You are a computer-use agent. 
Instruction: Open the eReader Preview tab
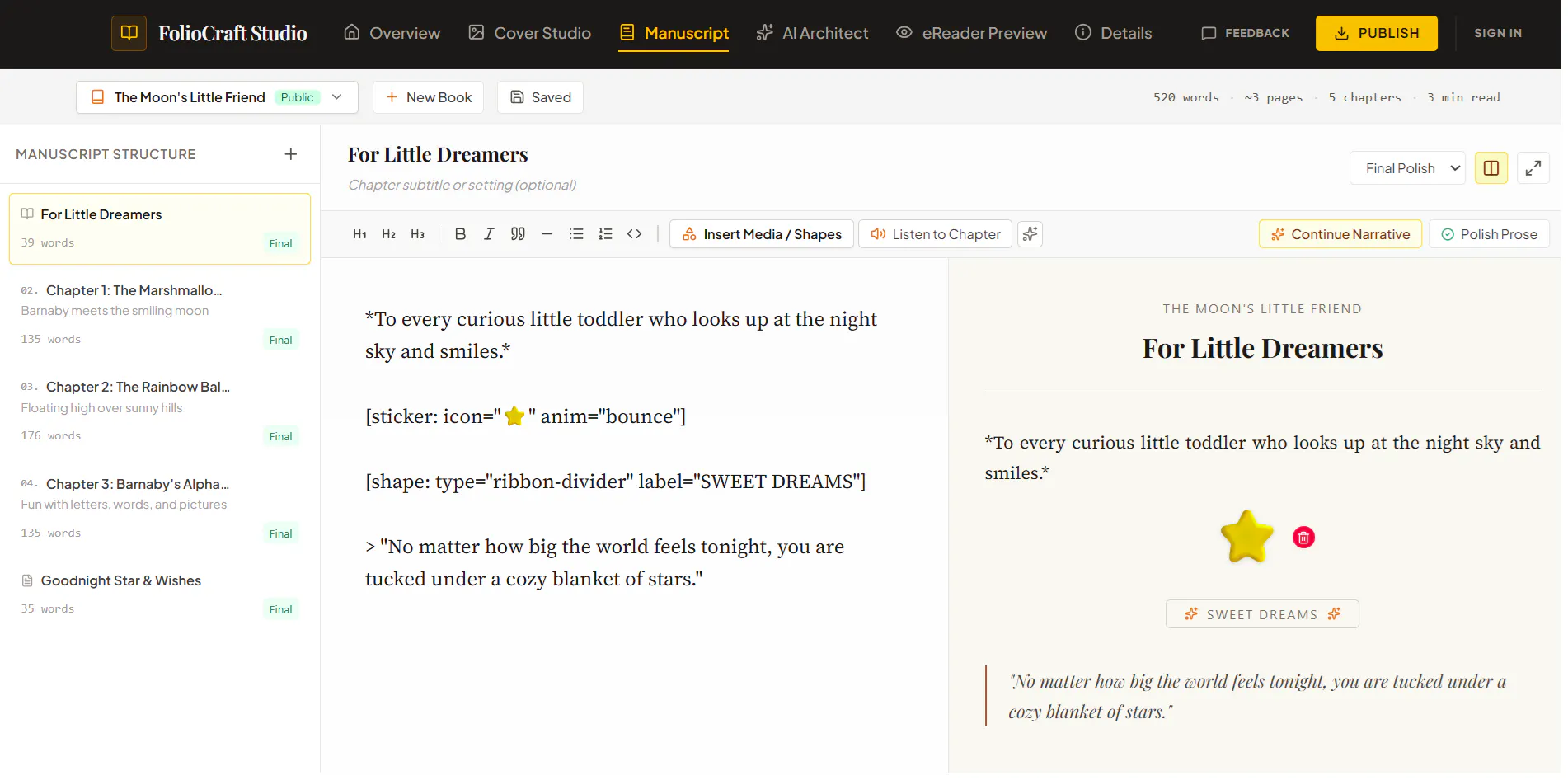pos(971,33)
